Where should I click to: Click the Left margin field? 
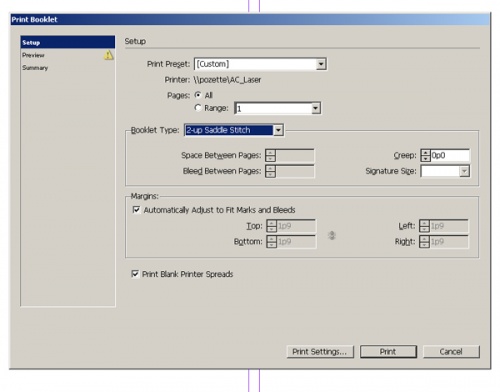pos(449,226)
